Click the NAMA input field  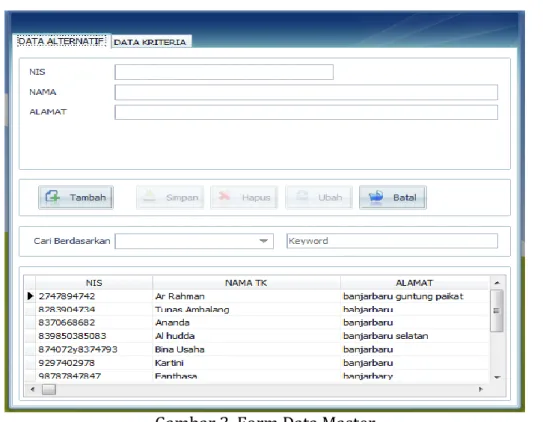point(306,92)
